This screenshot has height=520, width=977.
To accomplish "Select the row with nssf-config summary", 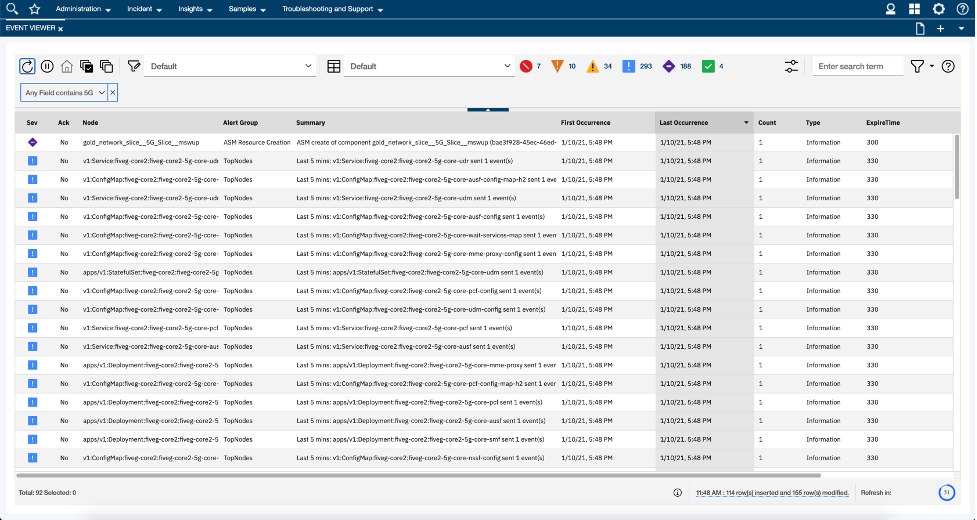I will (484, 458).
